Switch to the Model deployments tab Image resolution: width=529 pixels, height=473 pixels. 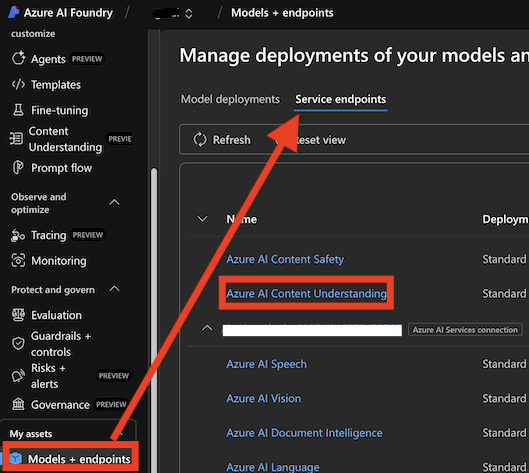(x=230, y=99)
